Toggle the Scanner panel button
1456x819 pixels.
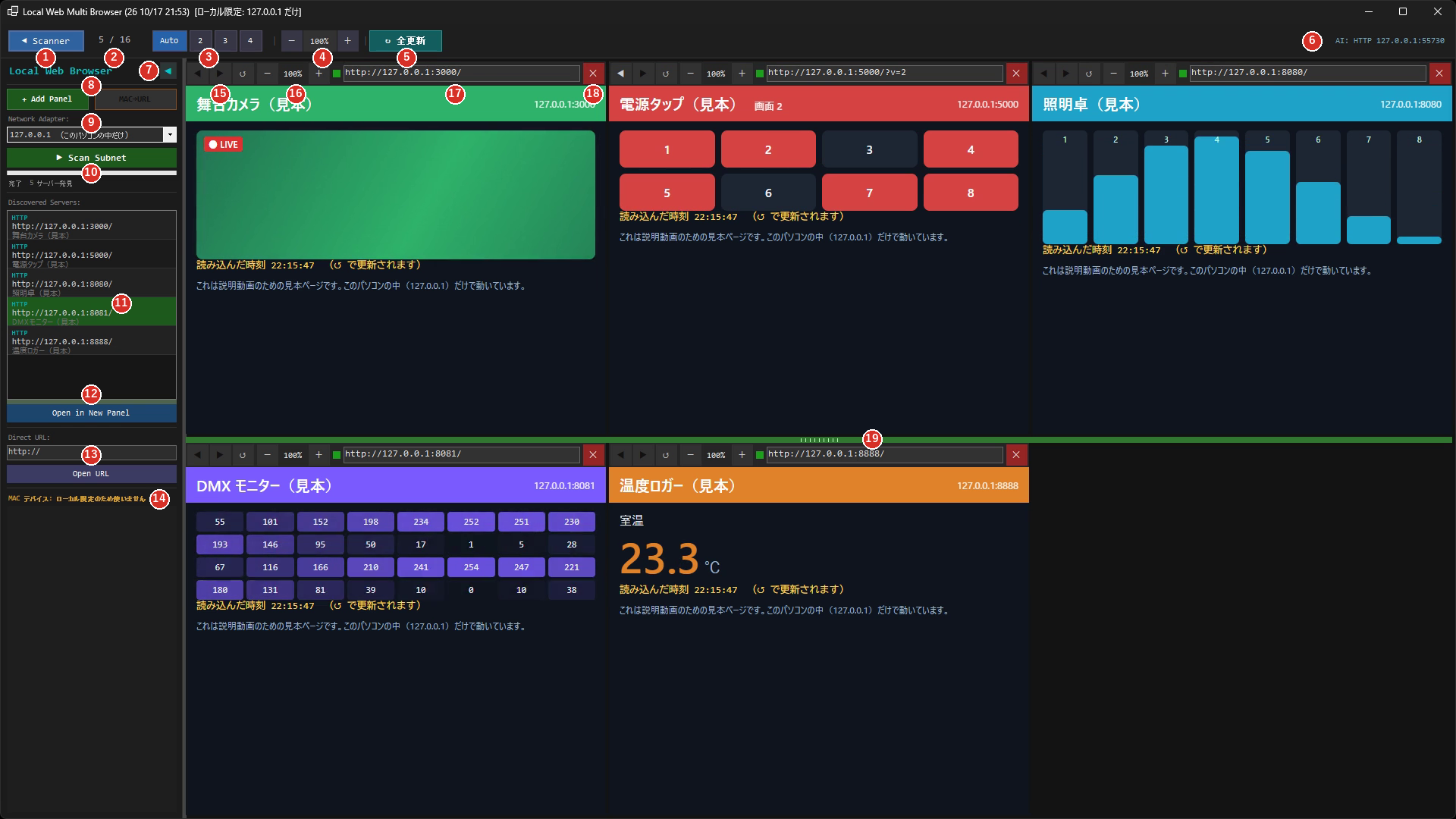tap(46, 41)
